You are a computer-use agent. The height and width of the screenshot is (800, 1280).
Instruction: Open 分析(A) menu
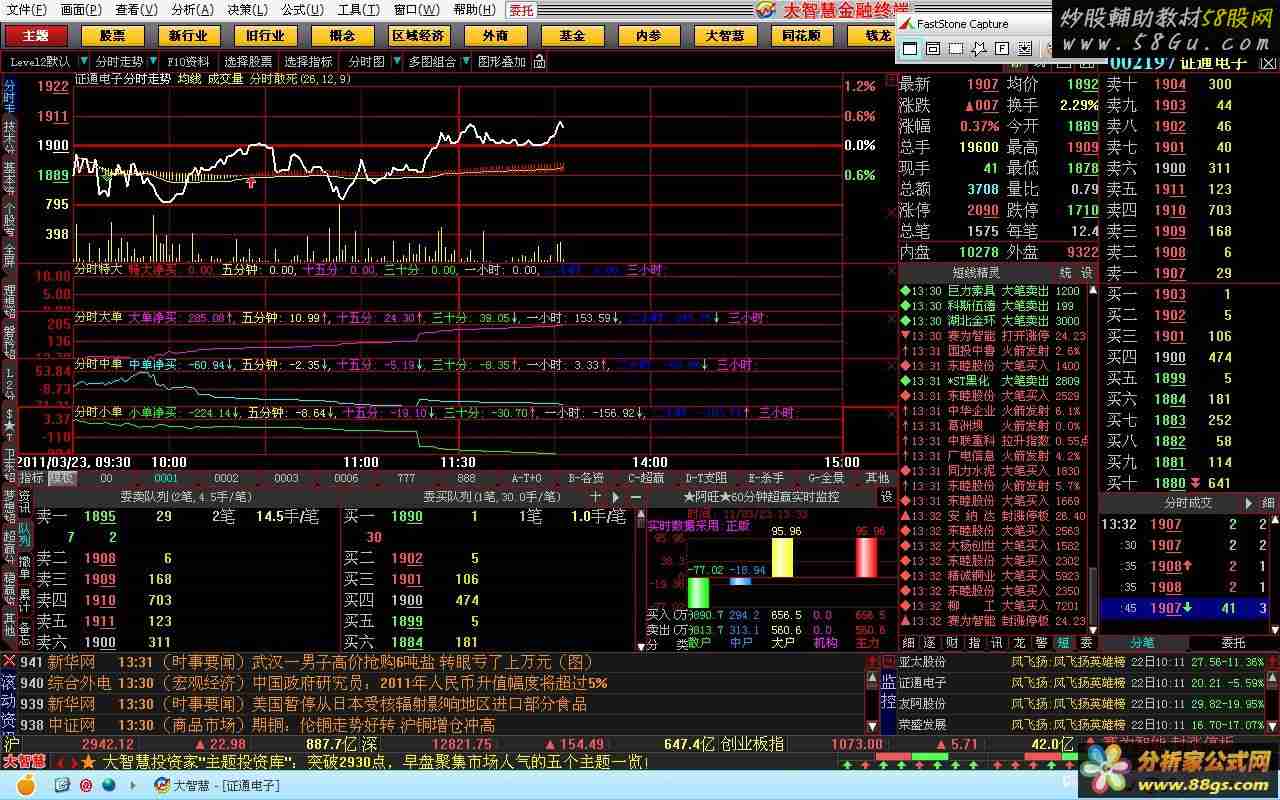click(x=192, y=9)
